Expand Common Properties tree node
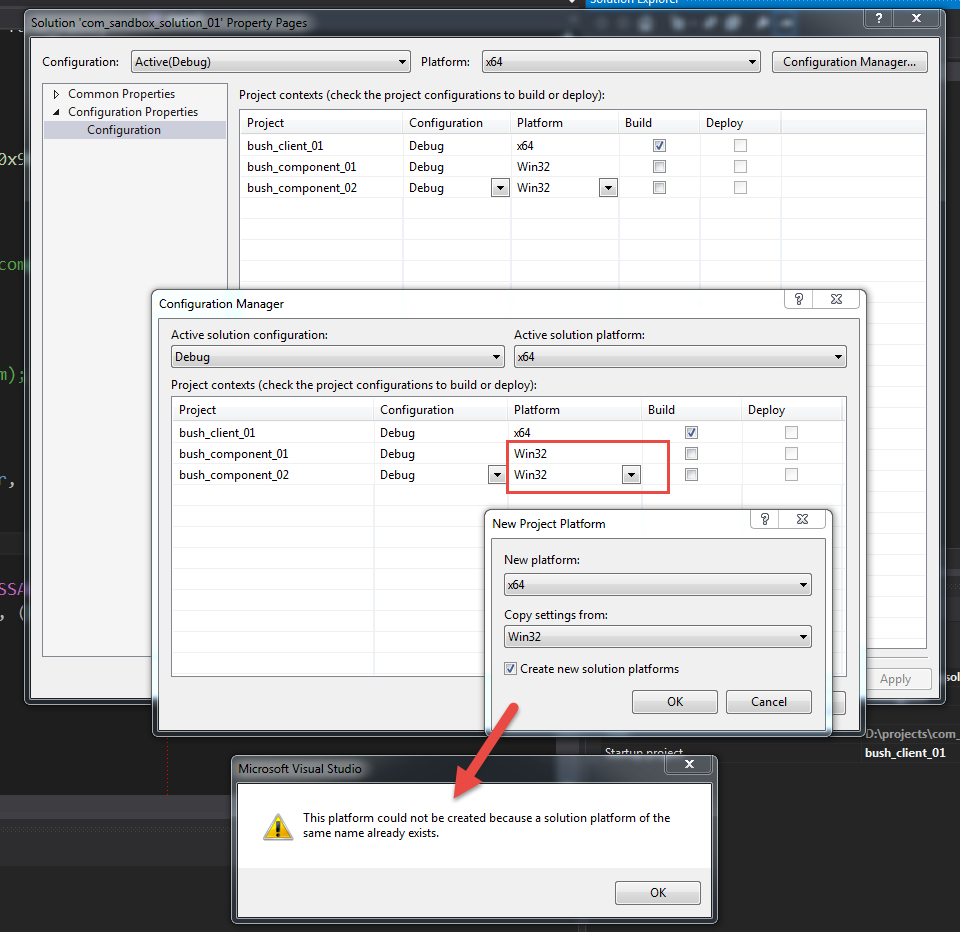 click(x=57, y=94)
